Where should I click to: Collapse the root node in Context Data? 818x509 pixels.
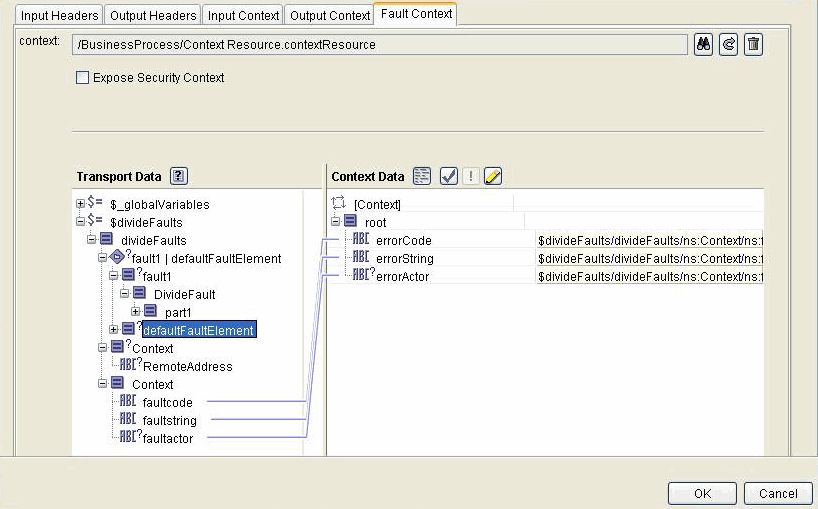pos(336,222)
